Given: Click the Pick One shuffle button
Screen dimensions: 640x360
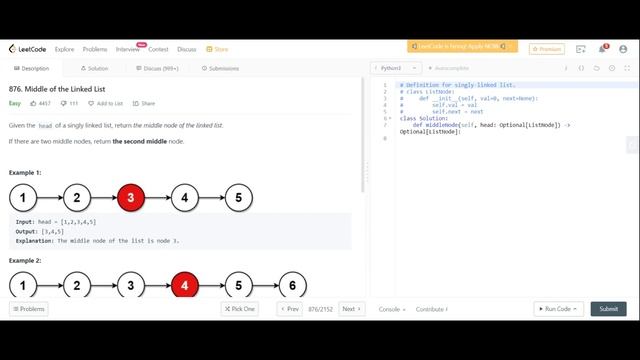Looking at the screenshot, I should pyautogui.click(x=240, y=309).
